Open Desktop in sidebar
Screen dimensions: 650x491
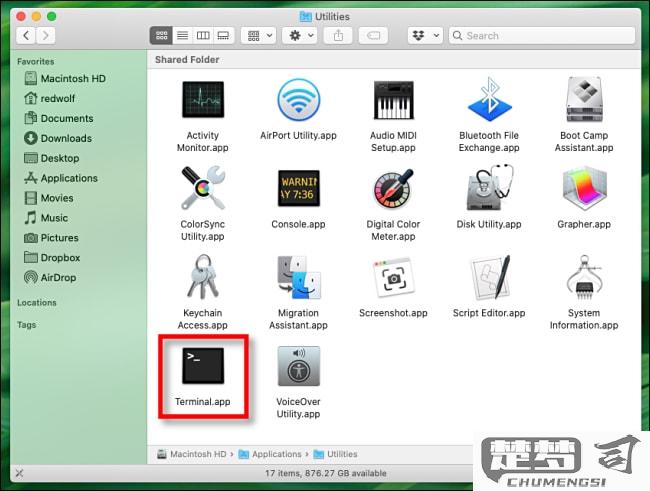pyautogui.click(x=52, y=158)
